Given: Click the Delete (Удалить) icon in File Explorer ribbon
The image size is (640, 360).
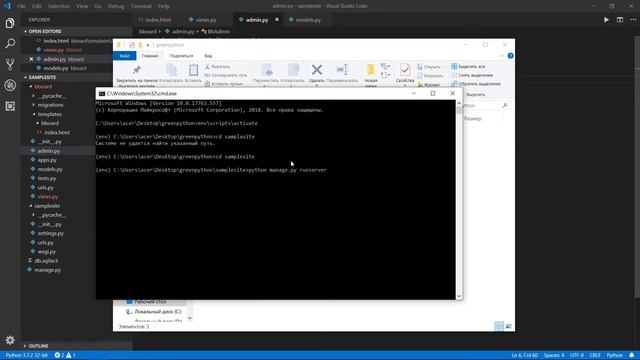Looking at the screenshot, I should point(317,70).
